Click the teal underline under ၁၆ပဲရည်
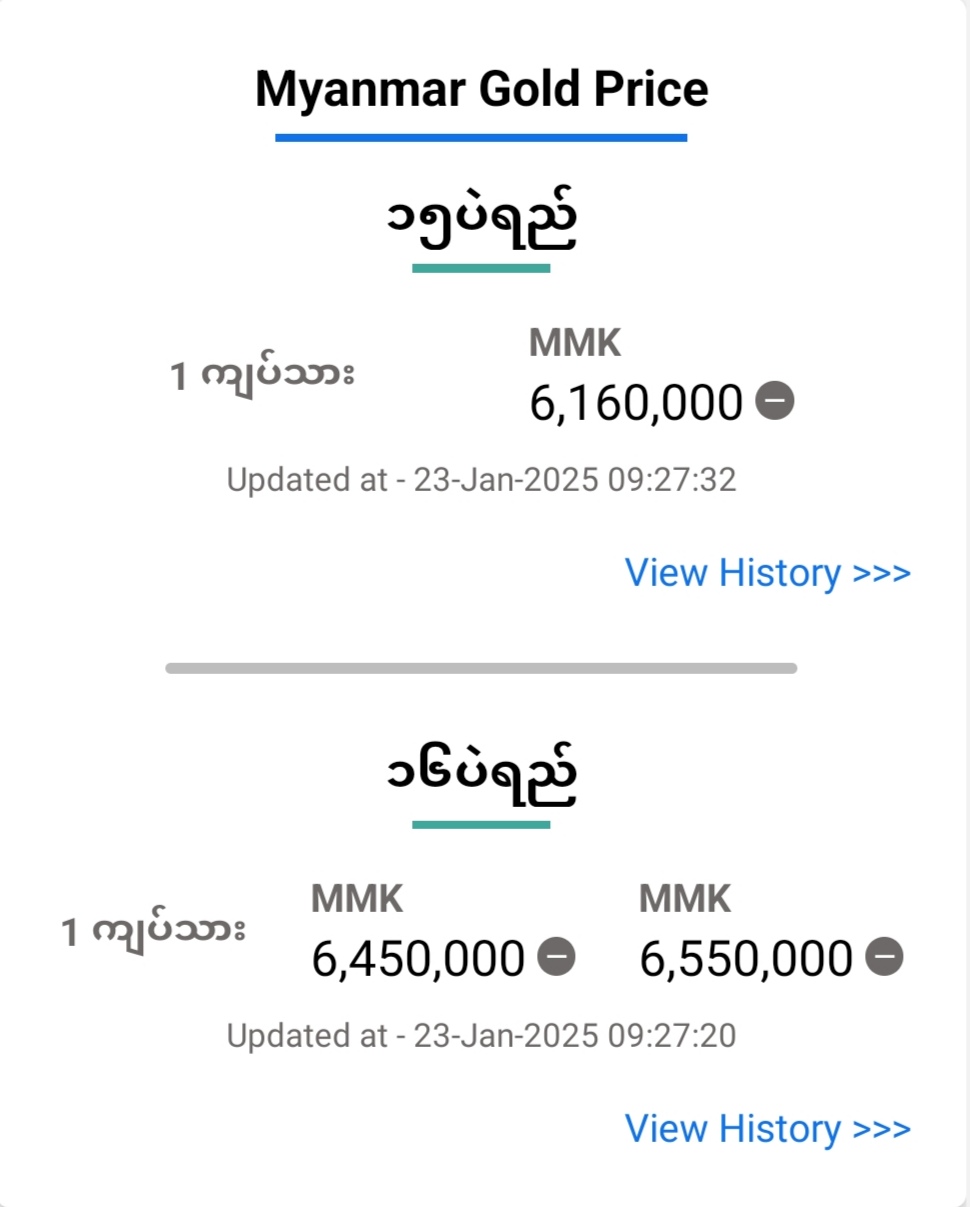 click(481, 824)
